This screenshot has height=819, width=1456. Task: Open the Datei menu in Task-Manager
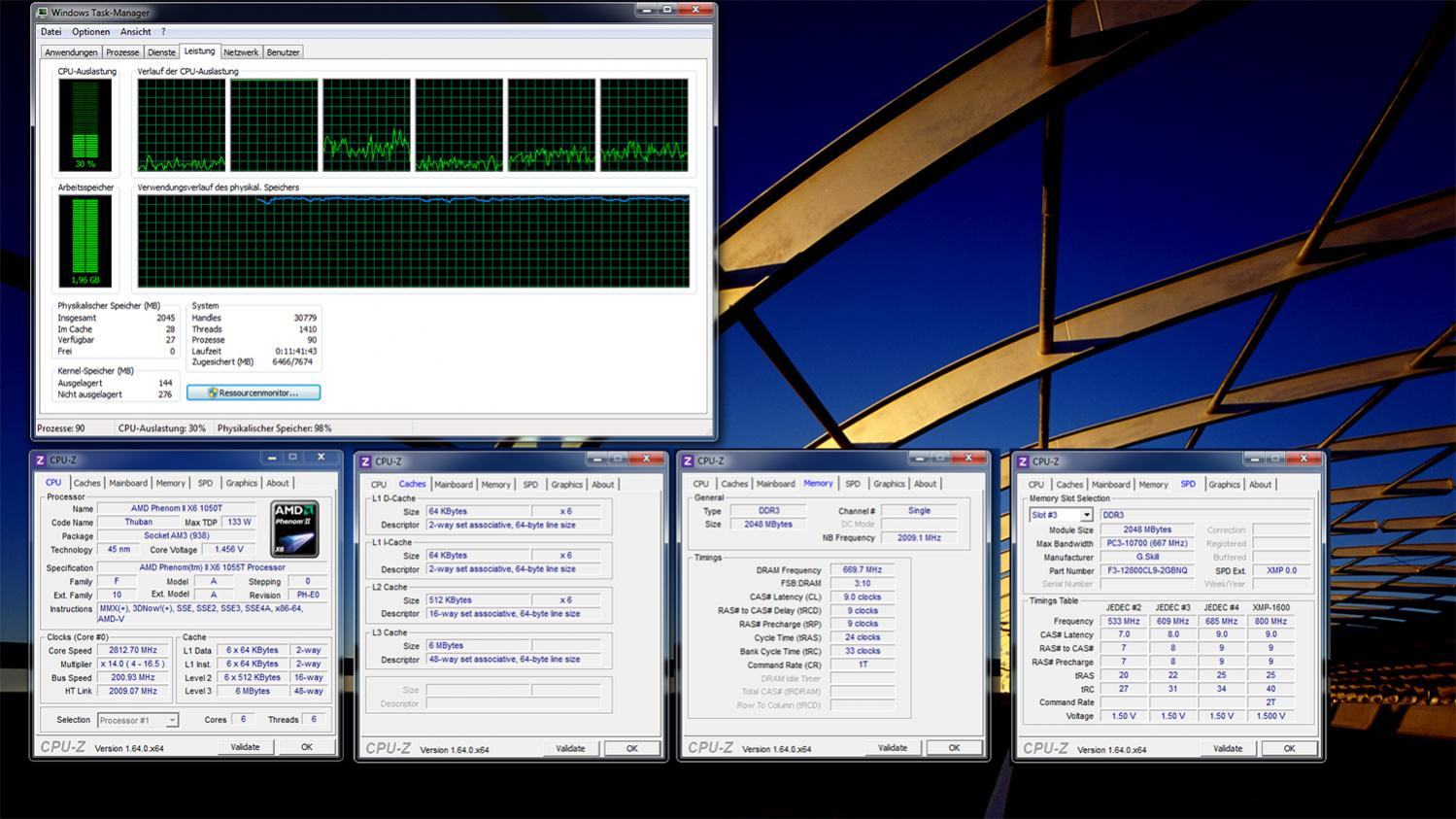[x=51, y=32]
